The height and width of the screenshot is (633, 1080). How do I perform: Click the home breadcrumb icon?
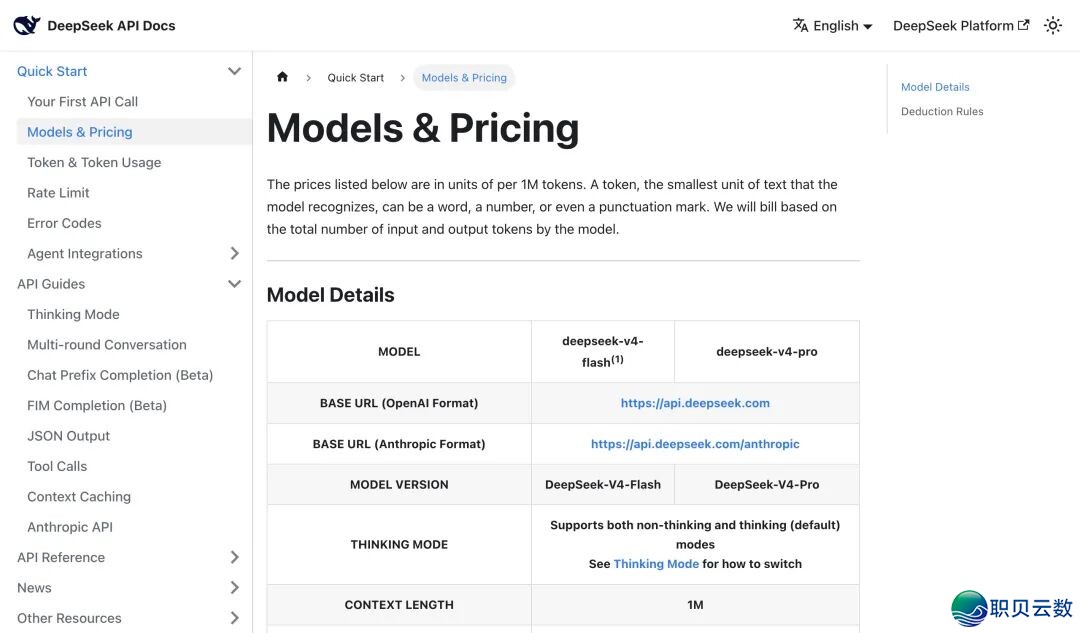point(282,77)
